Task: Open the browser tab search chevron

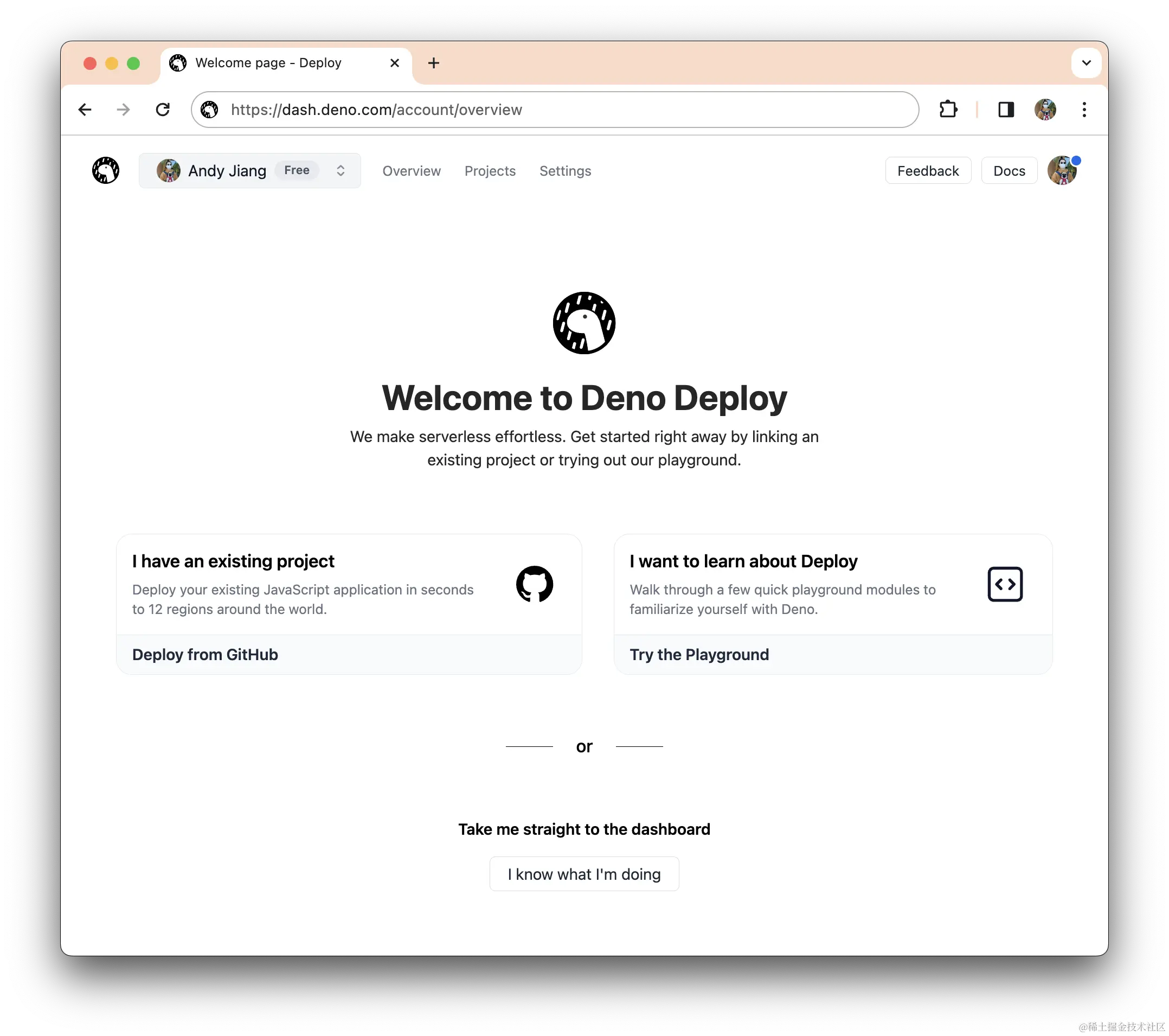Action: (x=1086, y=63)
